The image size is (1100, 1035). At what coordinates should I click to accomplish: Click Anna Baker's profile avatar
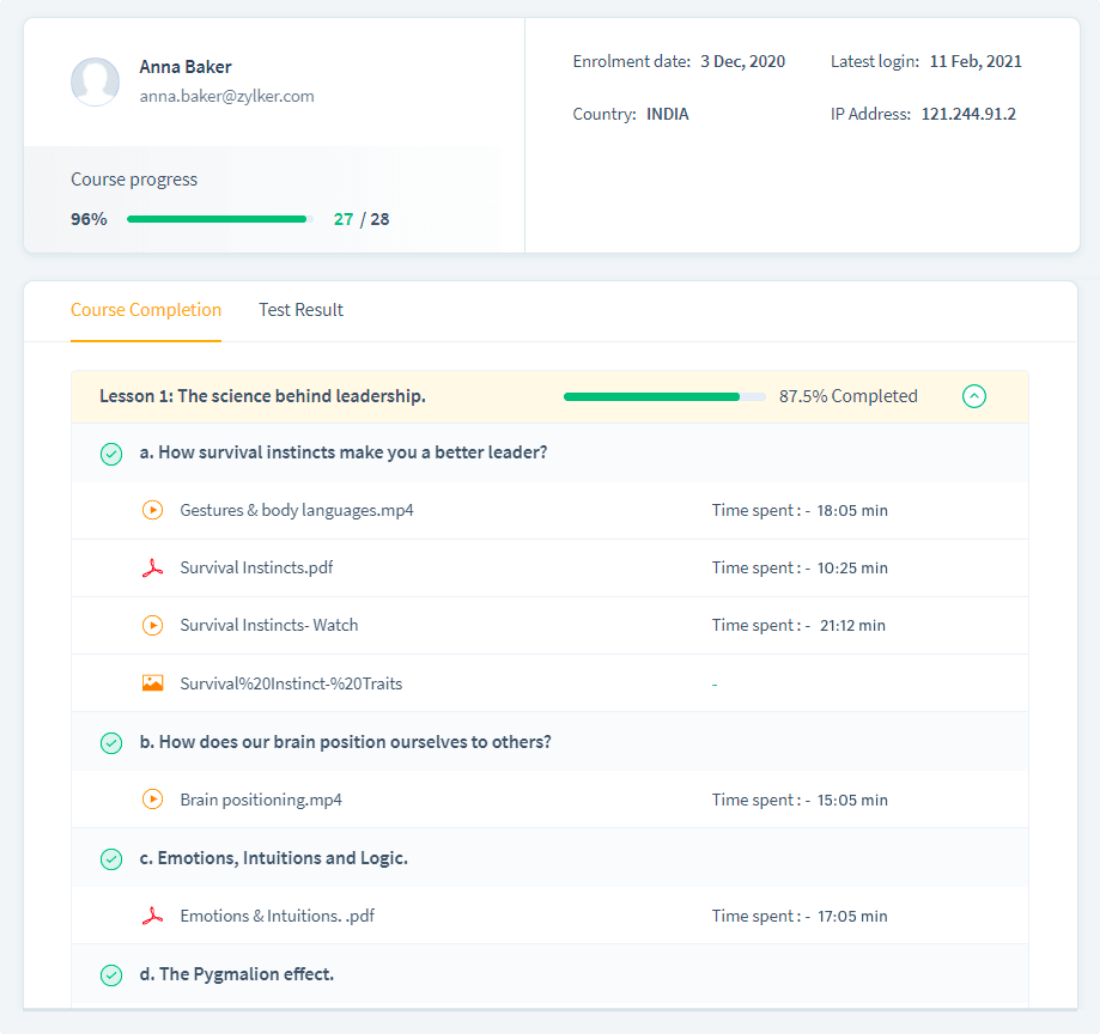click(95, 81)
